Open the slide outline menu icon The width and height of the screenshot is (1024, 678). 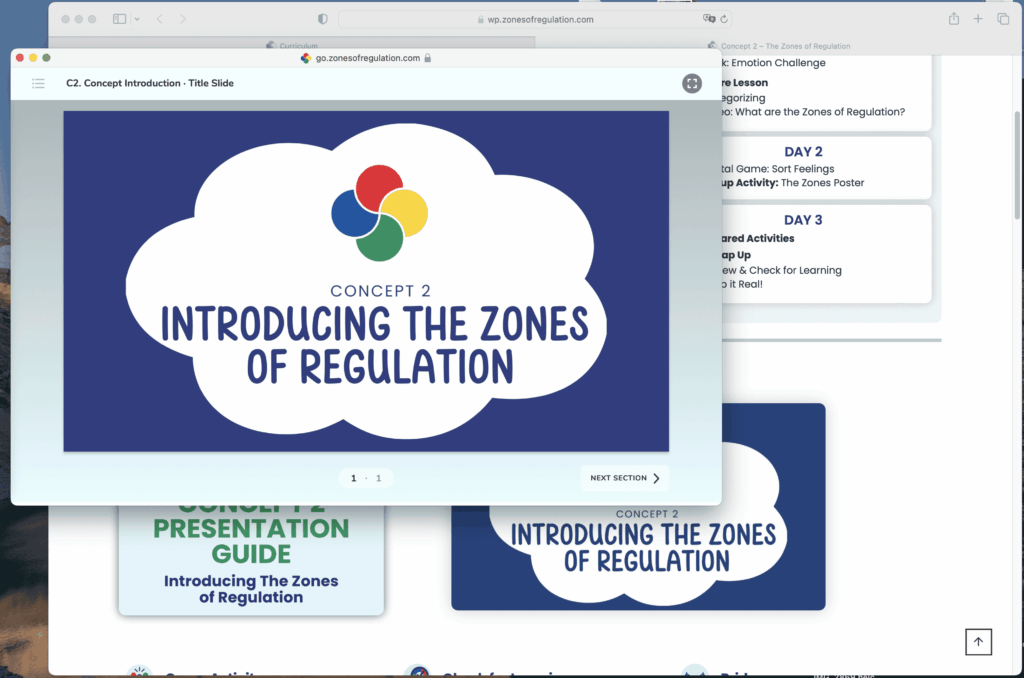tap(39, 83)
